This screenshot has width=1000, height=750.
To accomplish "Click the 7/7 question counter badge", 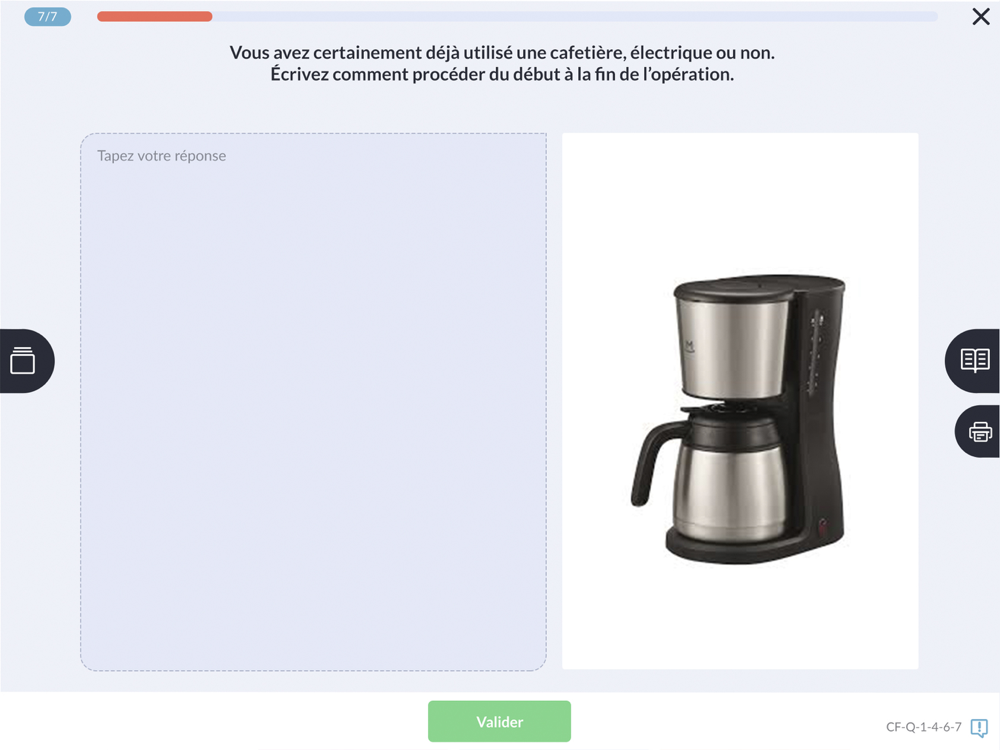I will pos(47,17).
